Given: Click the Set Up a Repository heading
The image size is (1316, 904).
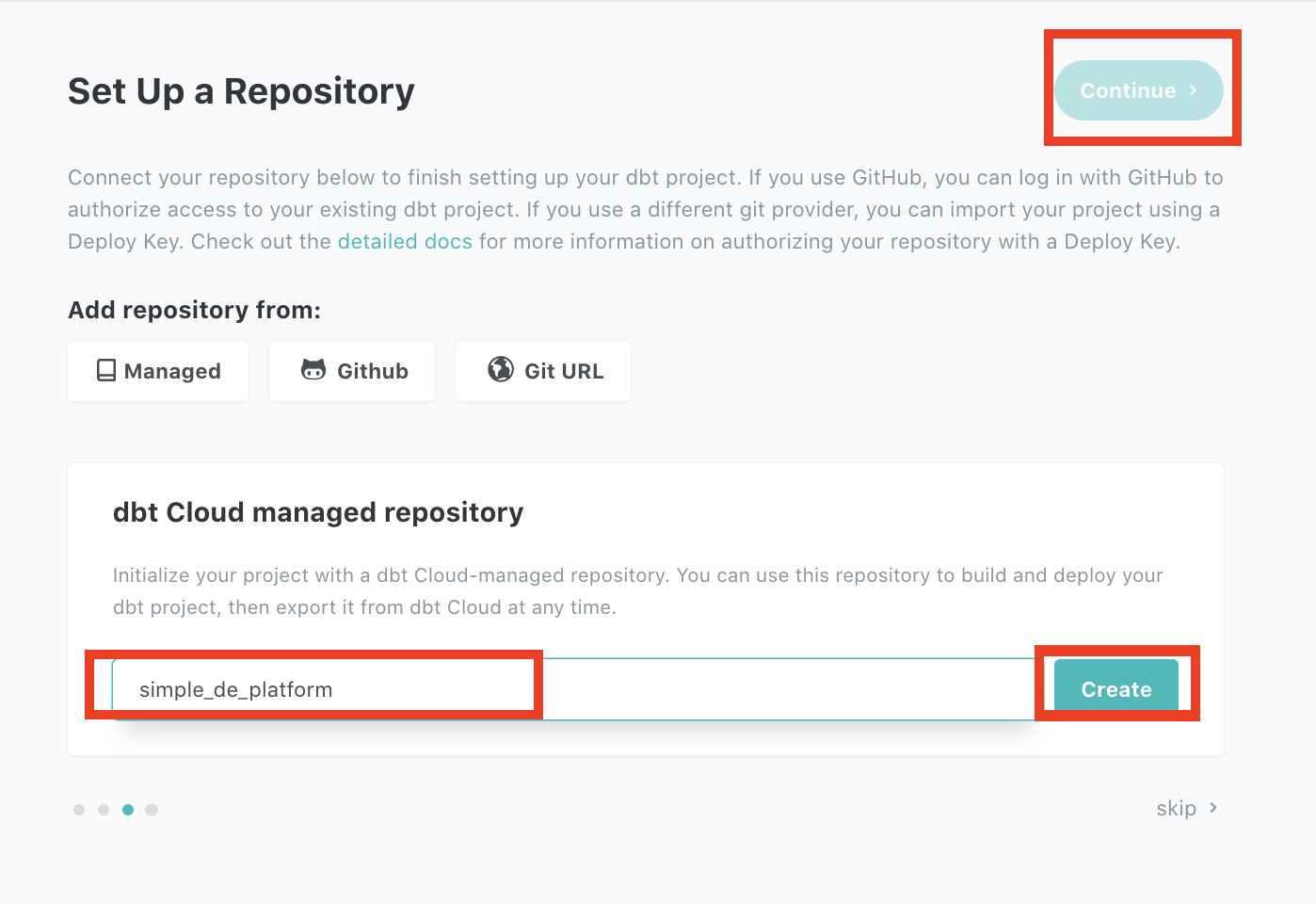Looking at the screenshot, I should [x=241, y=91].
